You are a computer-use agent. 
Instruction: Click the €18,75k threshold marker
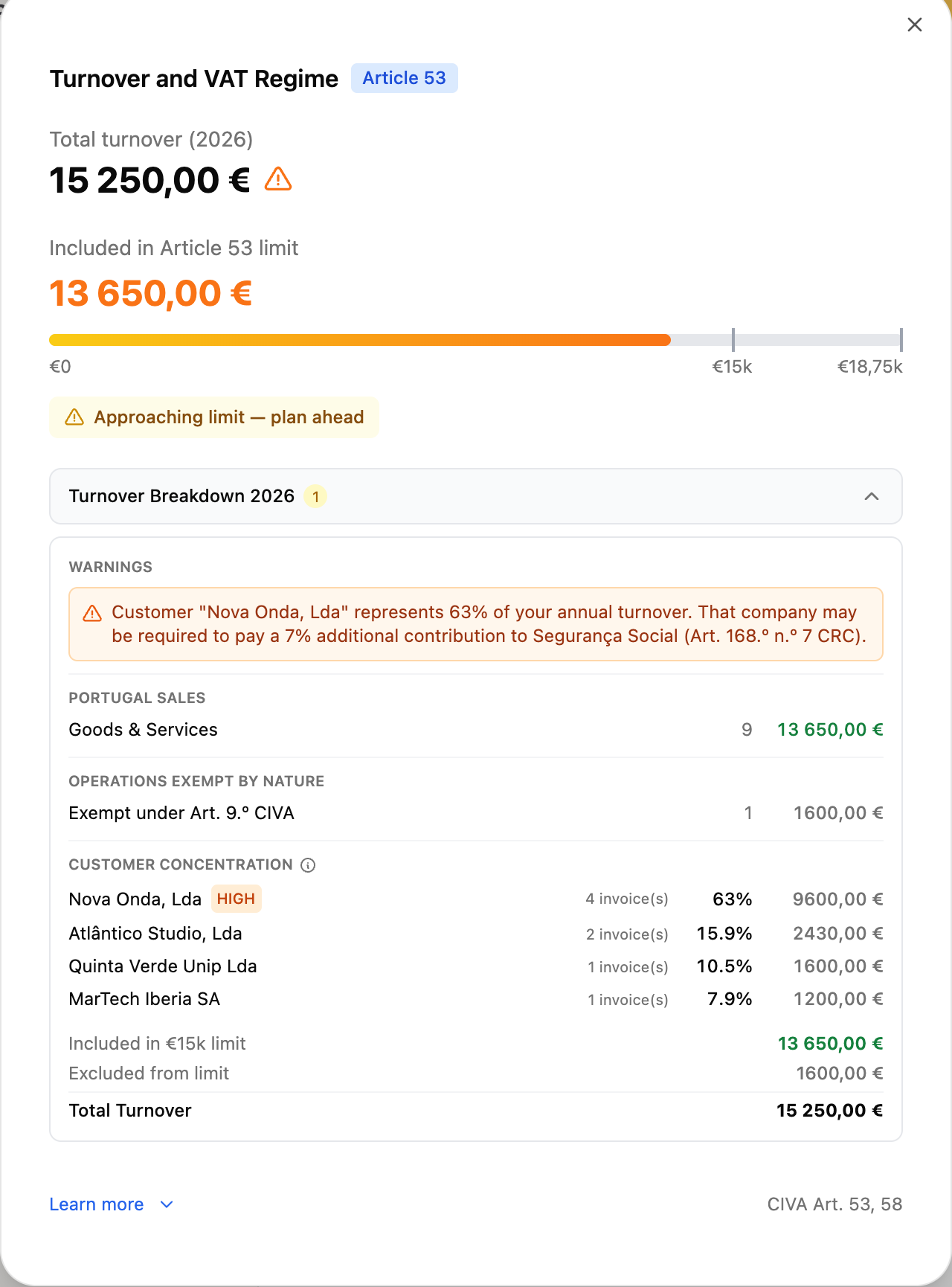(x=901, y=340)
